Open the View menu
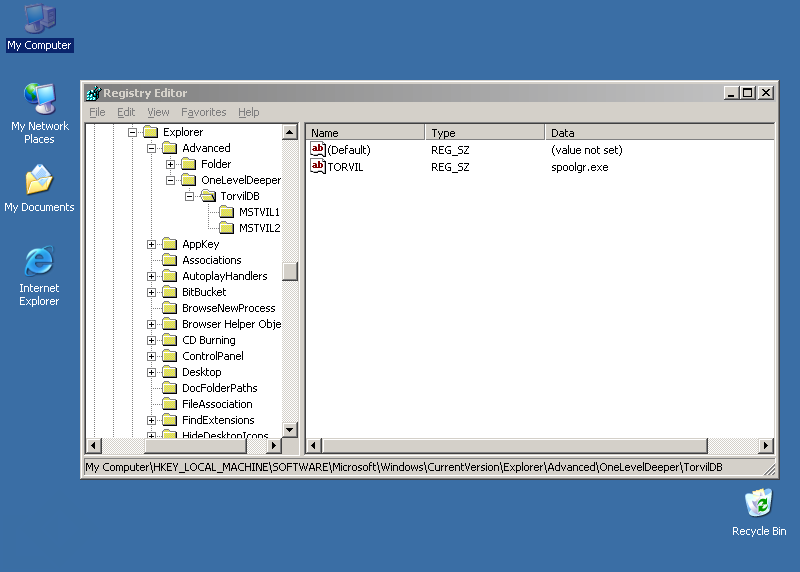Image resolution: width=800 pixels, height=572 pixels. (x=158, y=112)
